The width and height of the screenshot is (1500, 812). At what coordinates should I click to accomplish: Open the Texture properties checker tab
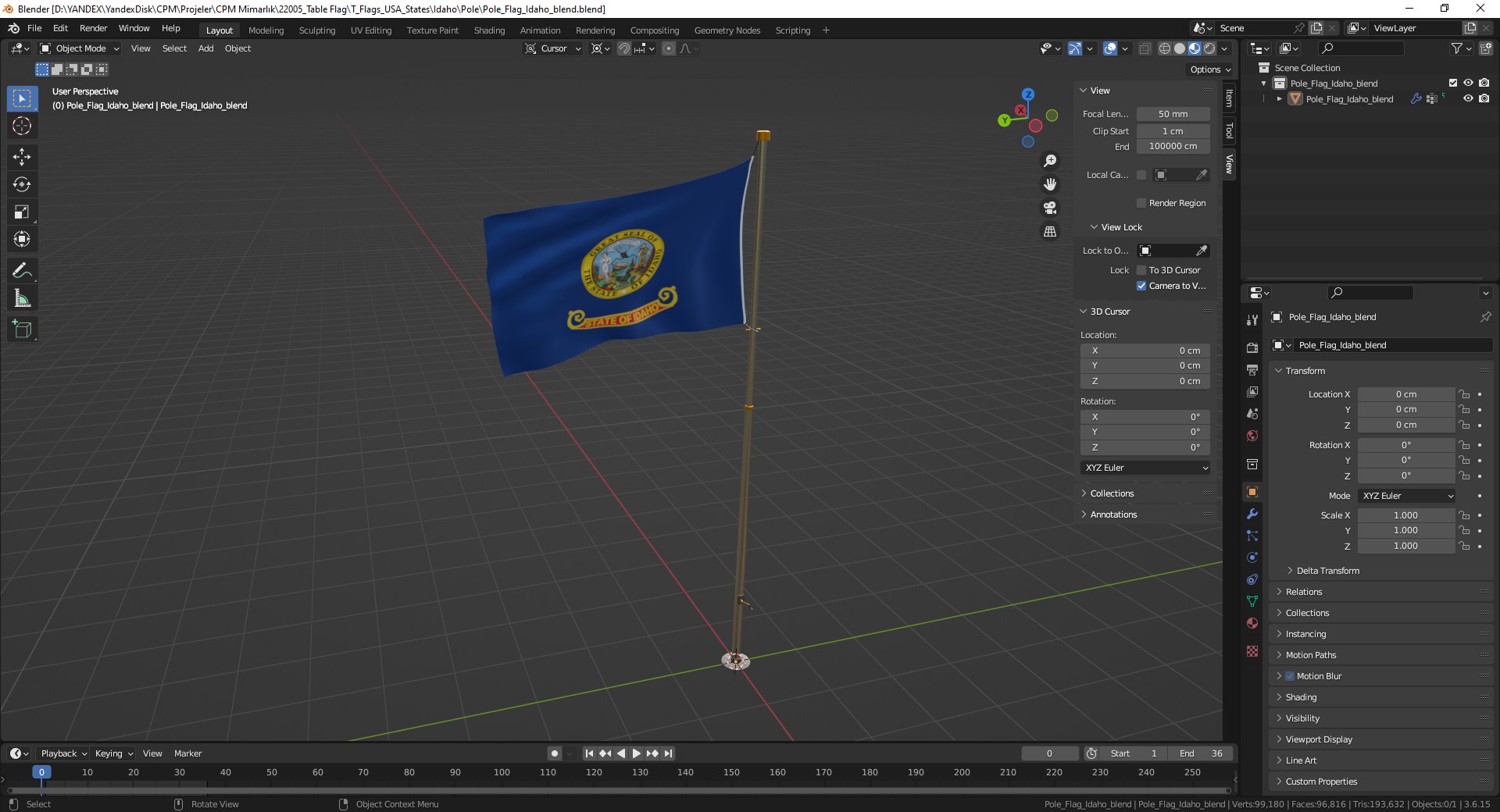tap(1252, 651)
